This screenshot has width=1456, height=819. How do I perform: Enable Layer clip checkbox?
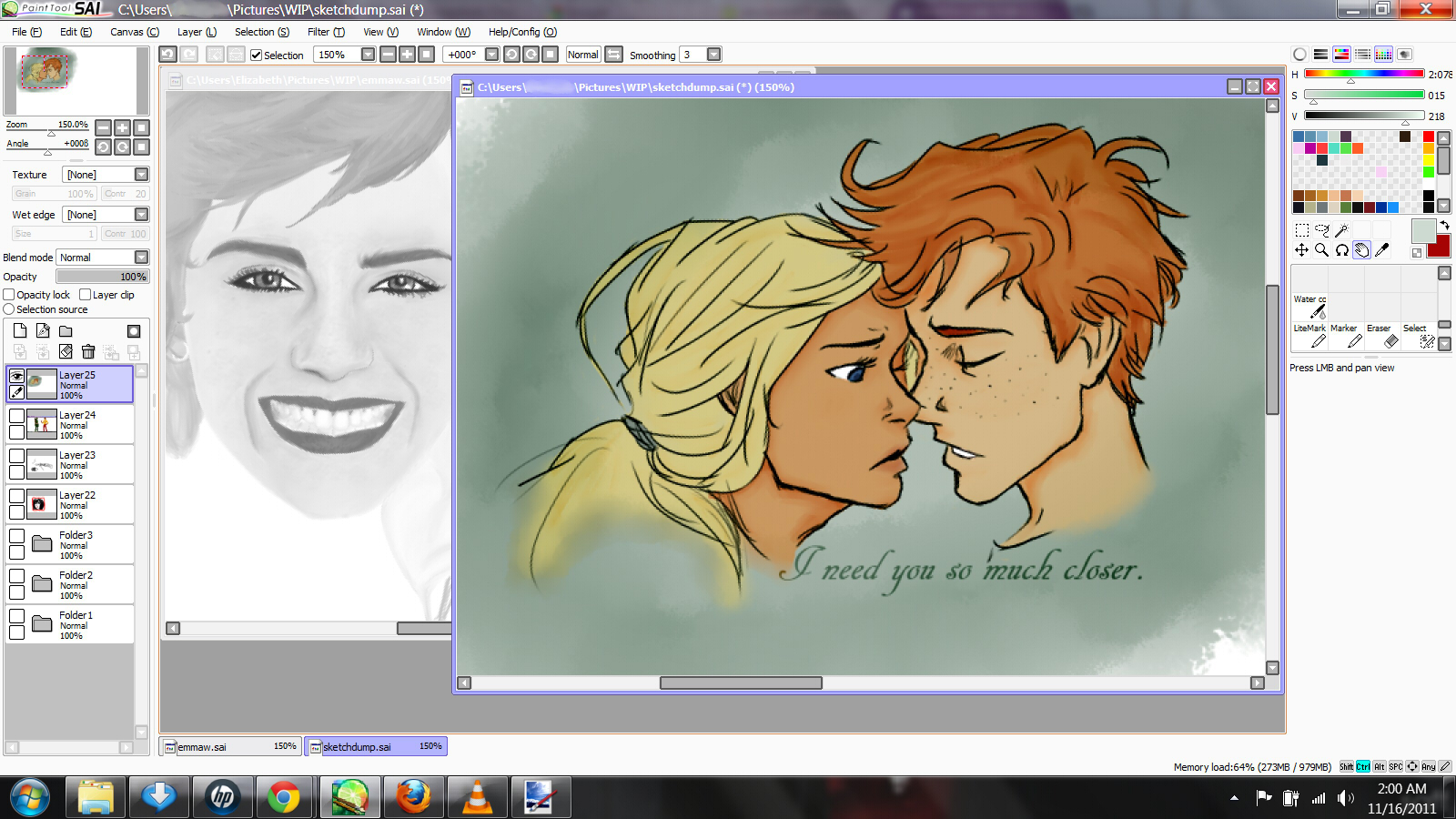(x=85, y=295)
